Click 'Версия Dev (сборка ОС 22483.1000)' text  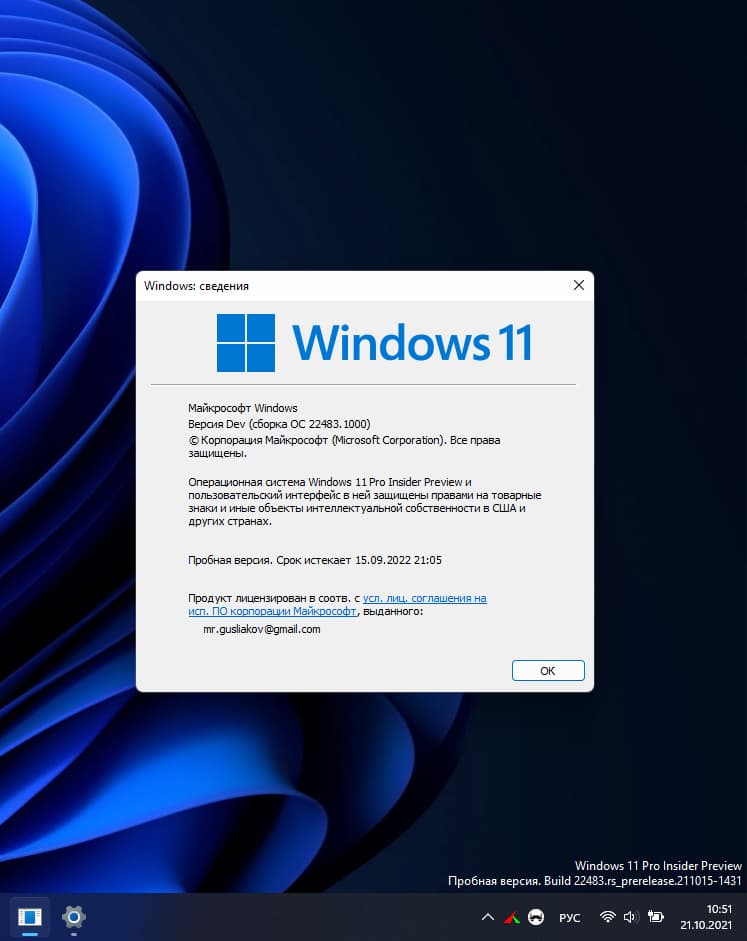click(x=279, y=424)
